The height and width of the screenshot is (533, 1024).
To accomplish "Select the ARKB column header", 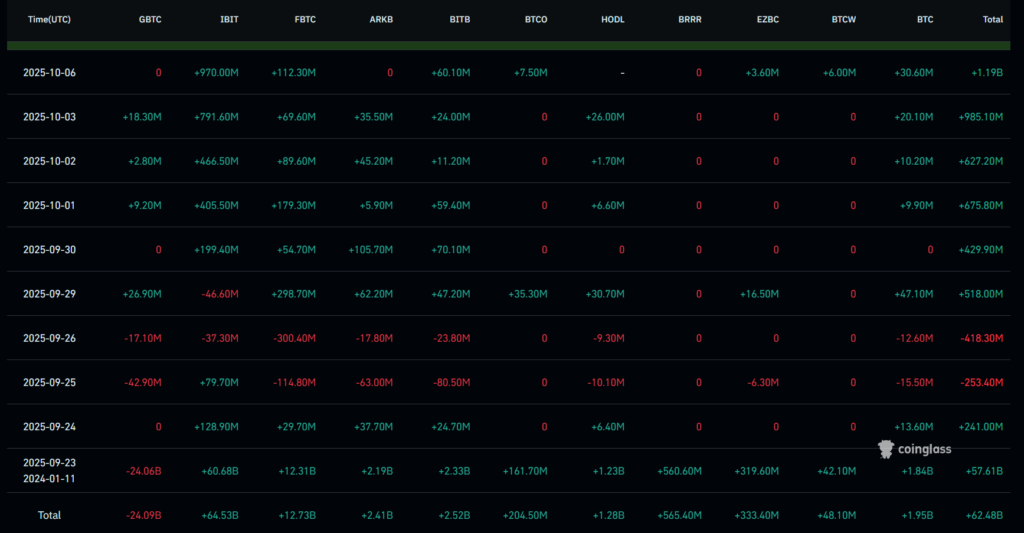I will pyautogui.click(x=379, y=19).
